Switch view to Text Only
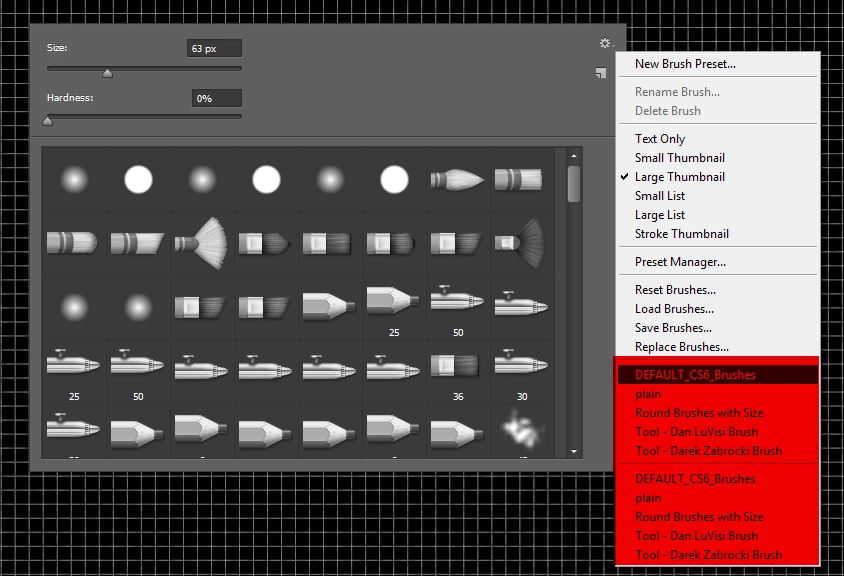 (x=660, y=139)
